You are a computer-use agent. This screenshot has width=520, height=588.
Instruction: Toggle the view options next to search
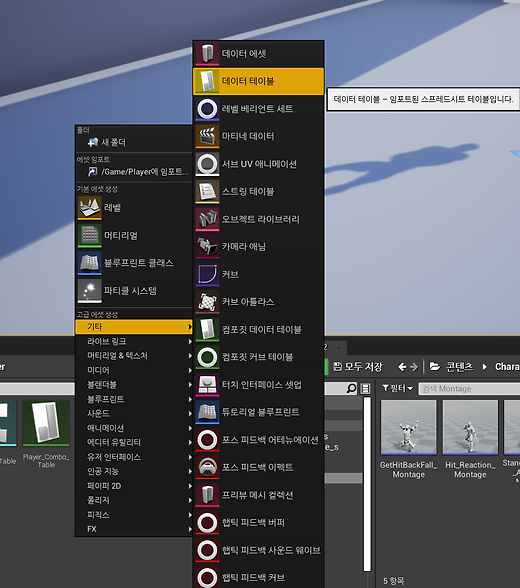[365, 388]
